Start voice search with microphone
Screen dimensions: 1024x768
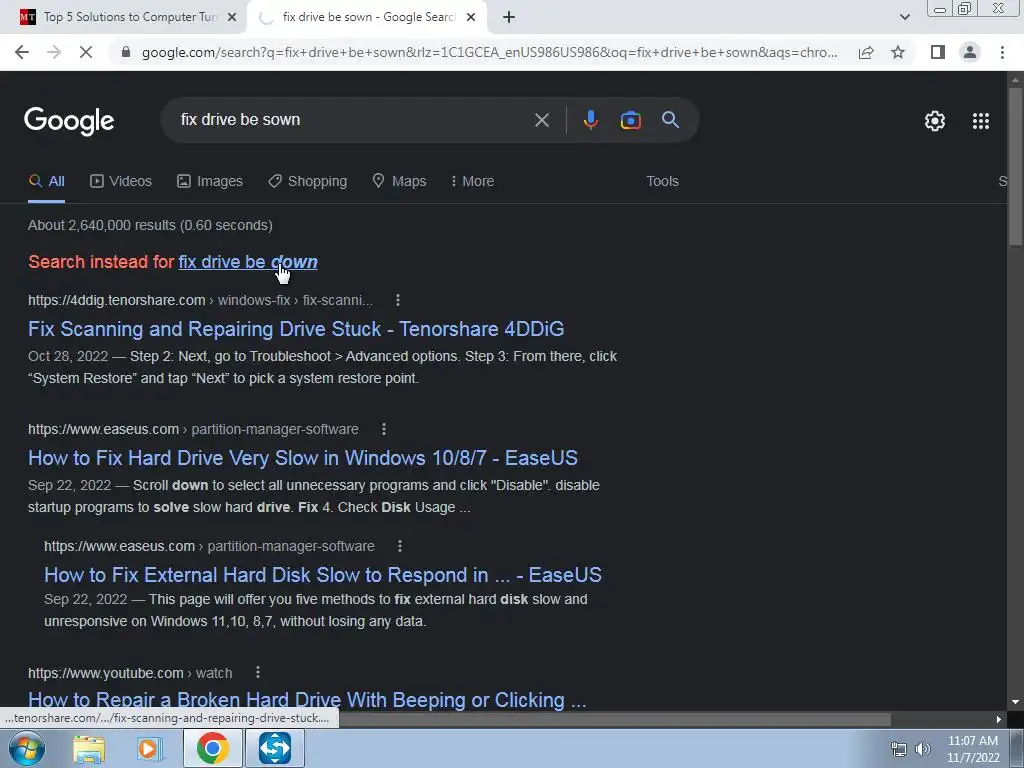(x=590, y=120)
